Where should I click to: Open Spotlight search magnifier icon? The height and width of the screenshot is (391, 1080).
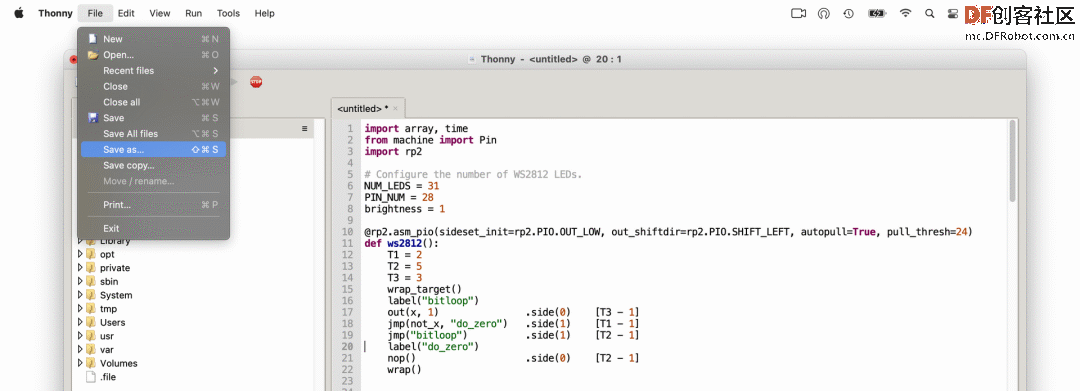[x=929, y=13]
